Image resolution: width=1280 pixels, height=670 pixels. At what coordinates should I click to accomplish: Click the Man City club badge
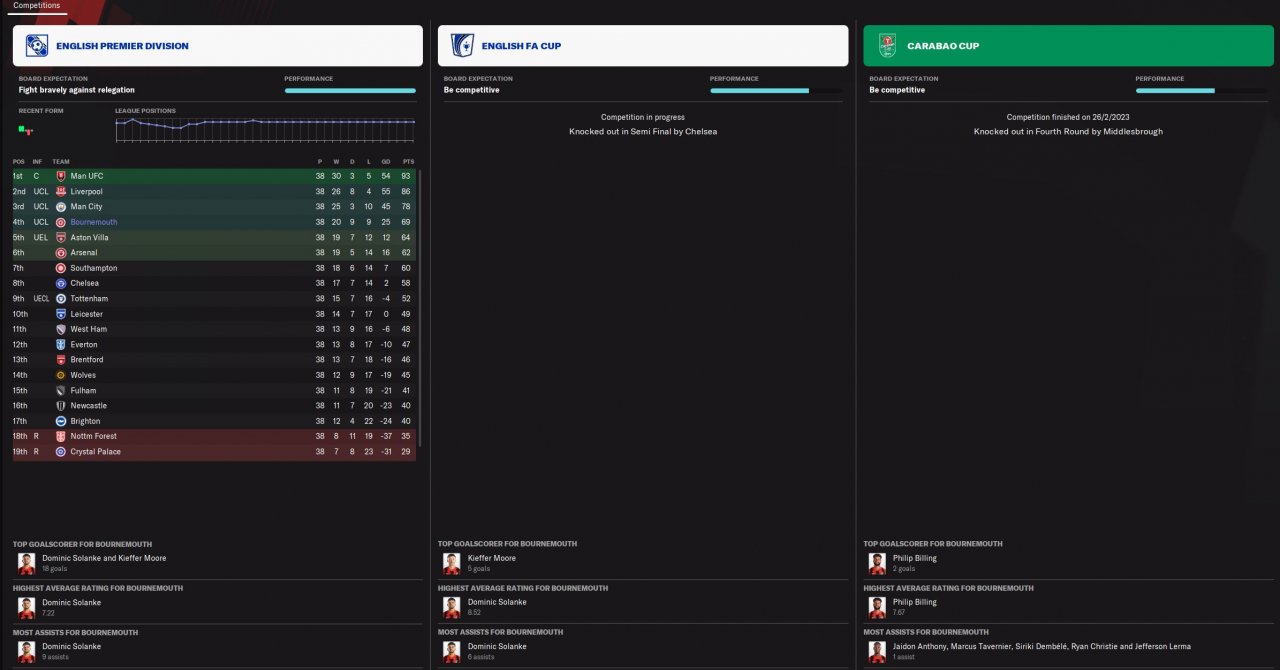tap(61, 207)
